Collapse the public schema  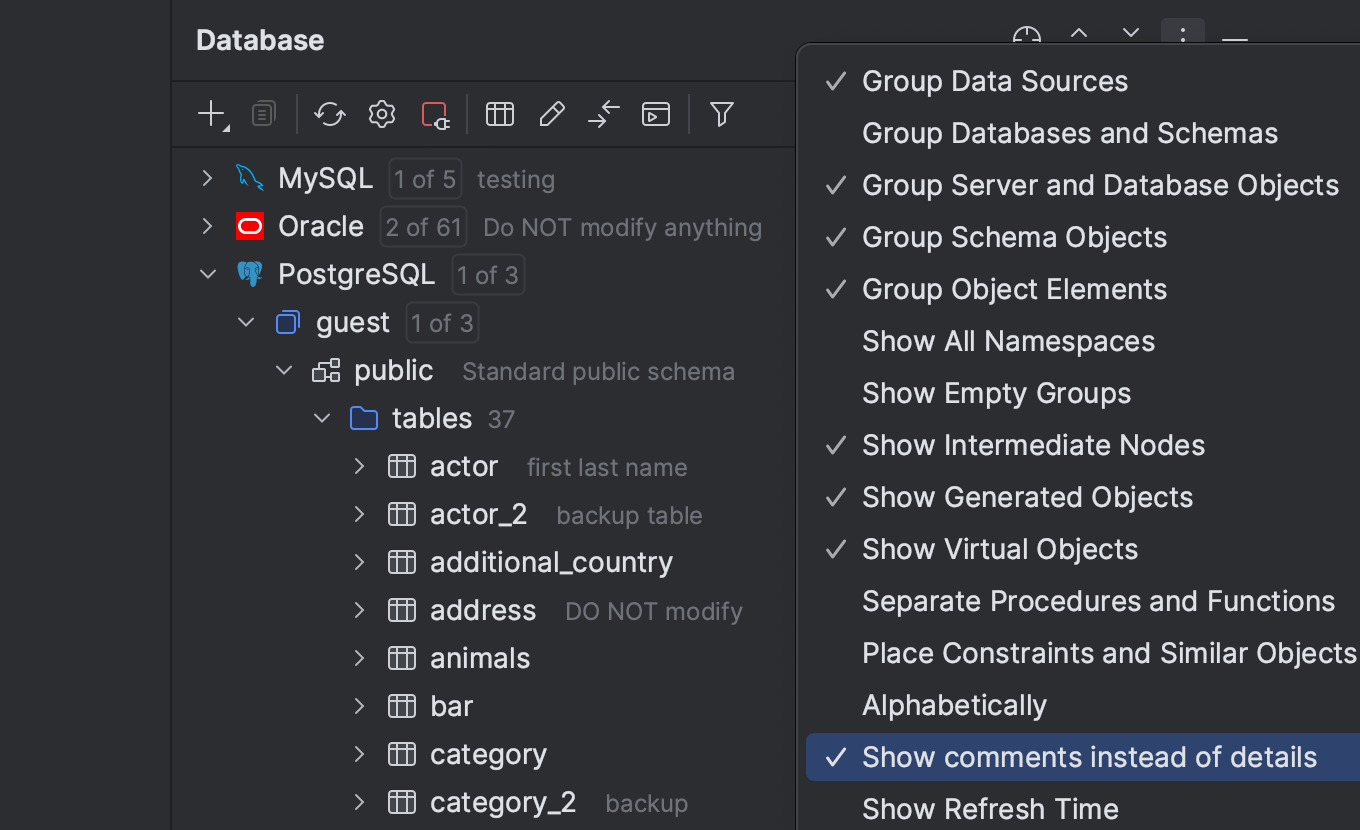pyautogui.click(x=284, y=370)
